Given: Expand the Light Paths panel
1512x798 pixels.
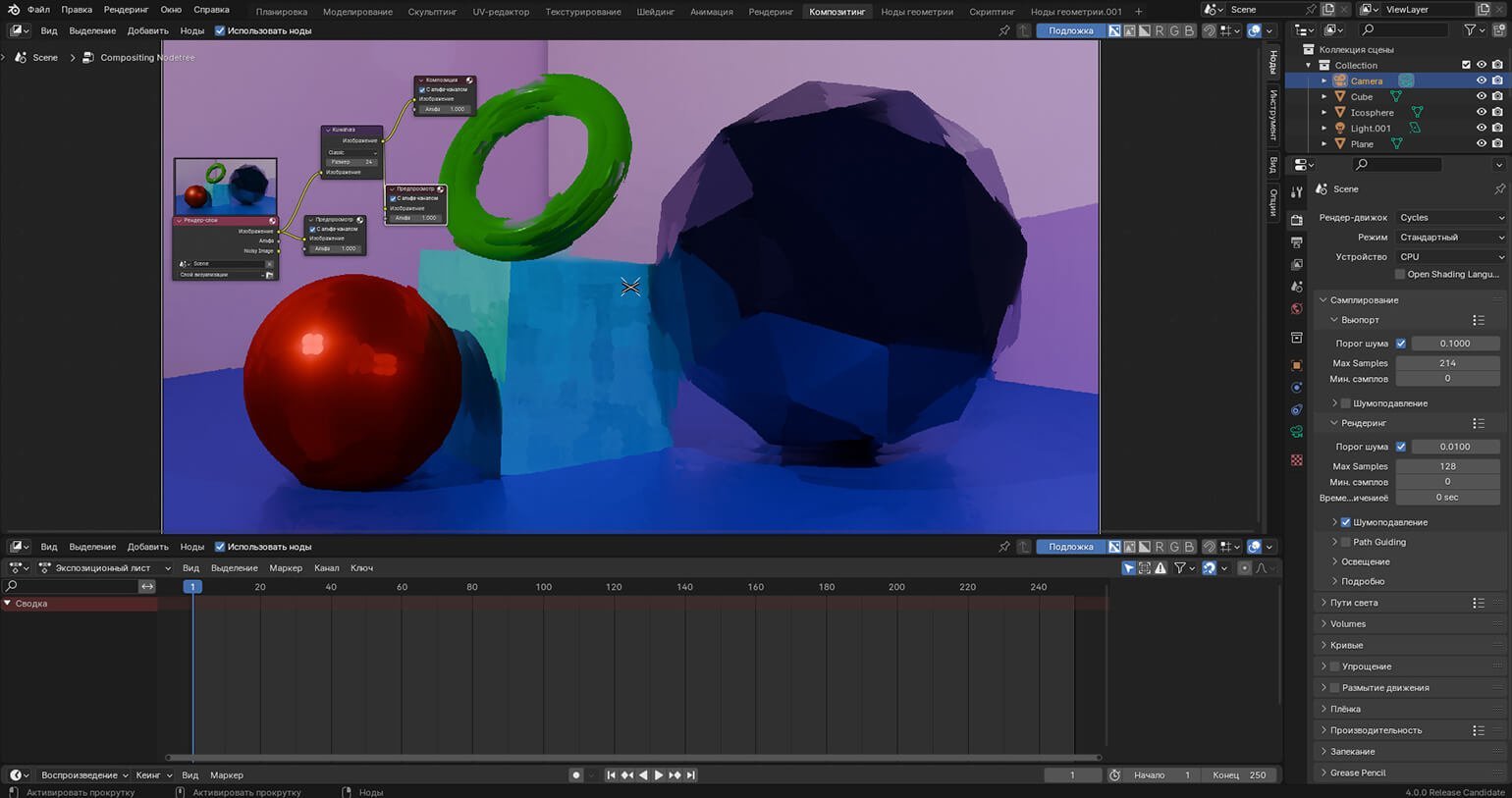Looking at the screenshot, I should pos(1354,603).
